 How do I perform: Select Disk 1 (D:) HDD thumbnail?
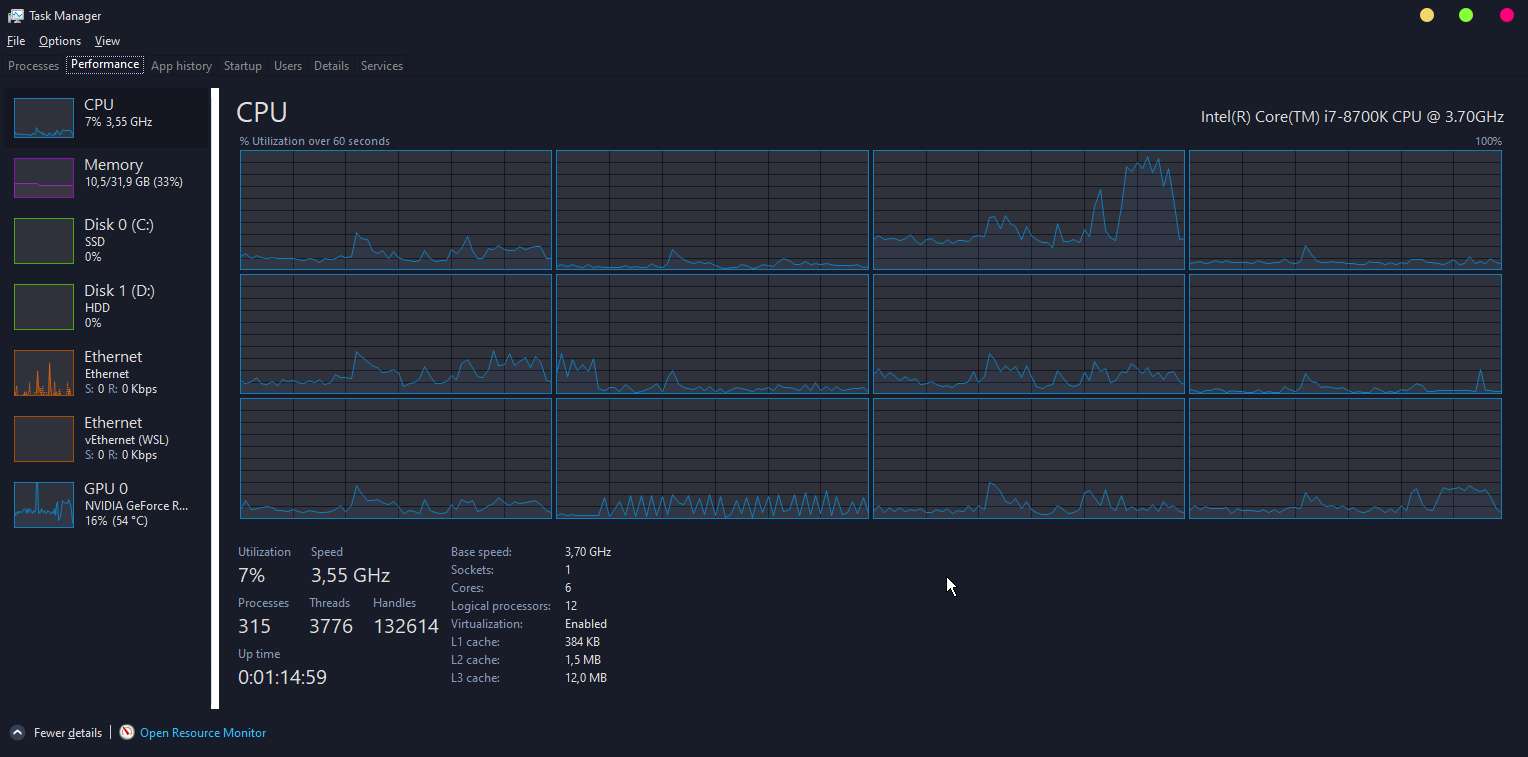point(44,307)
